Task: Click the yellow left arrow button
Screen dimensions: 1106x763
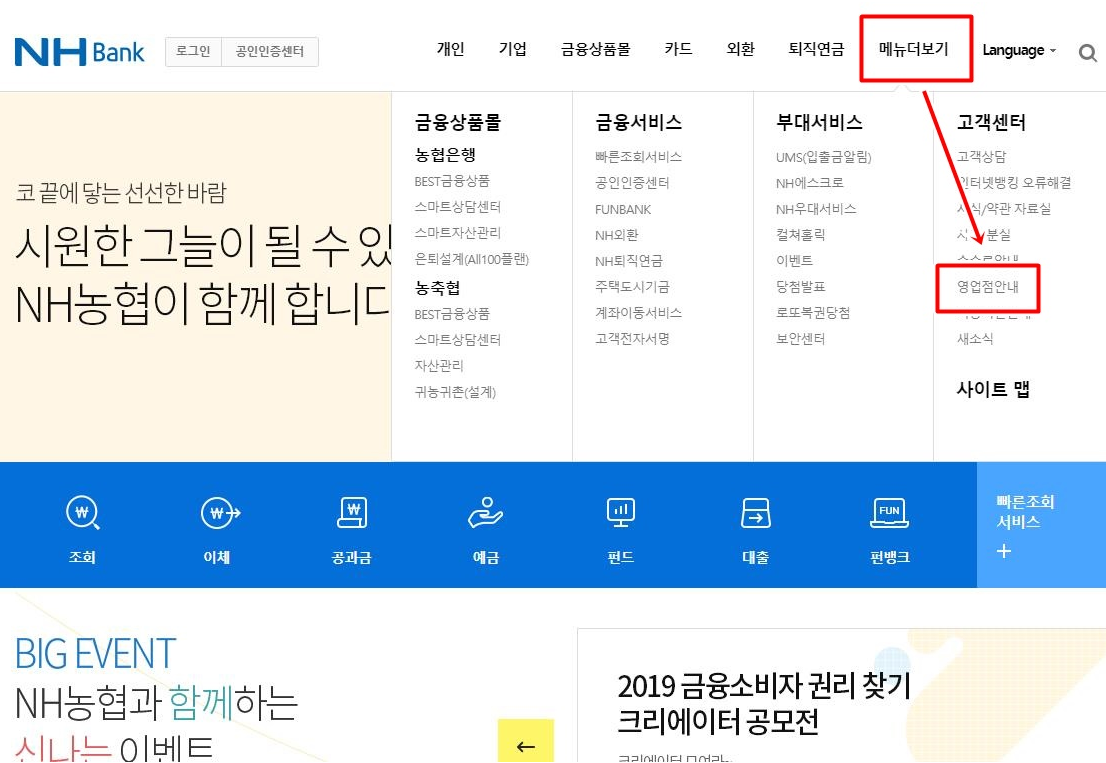Action: click(525, 741)
